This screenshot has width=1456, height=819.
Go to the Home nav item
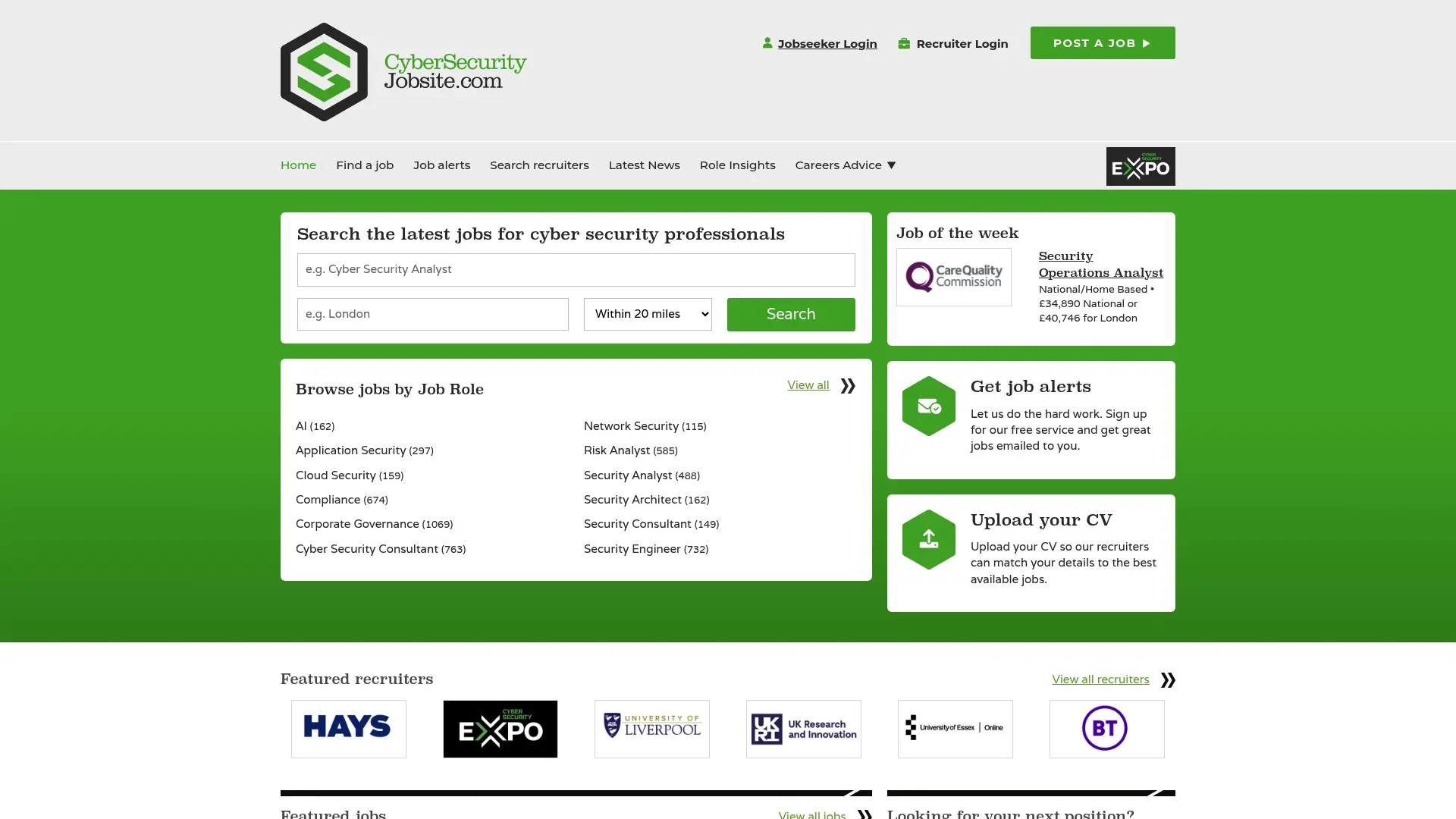298,165
